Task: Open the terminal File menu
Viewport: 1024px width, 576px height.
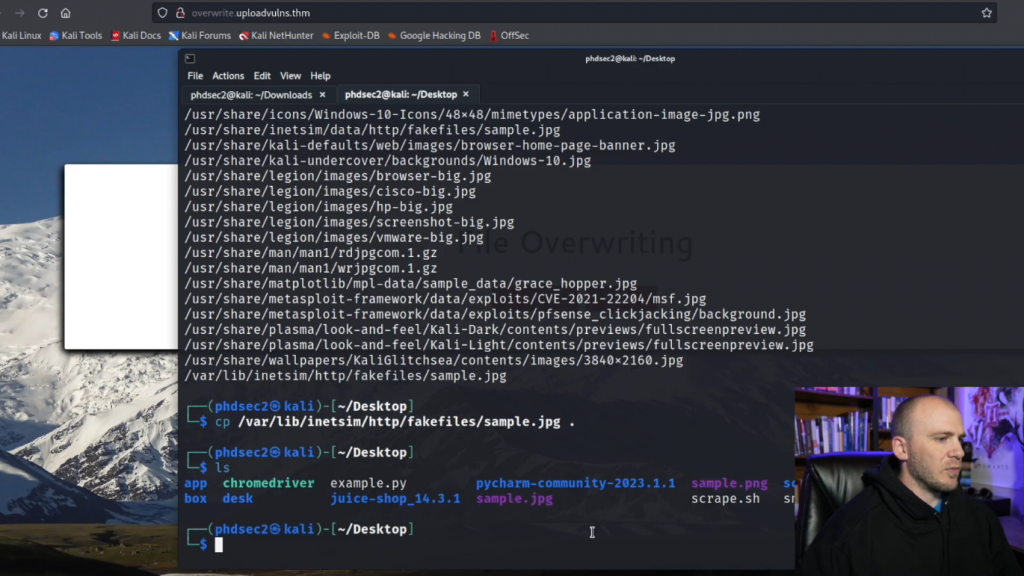Action: tap(195, 76)
